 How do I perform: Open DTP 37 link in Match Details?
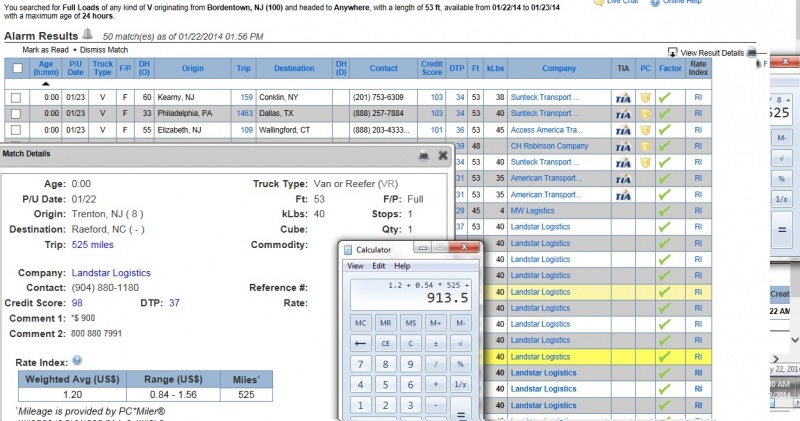(x=174, y=303)
